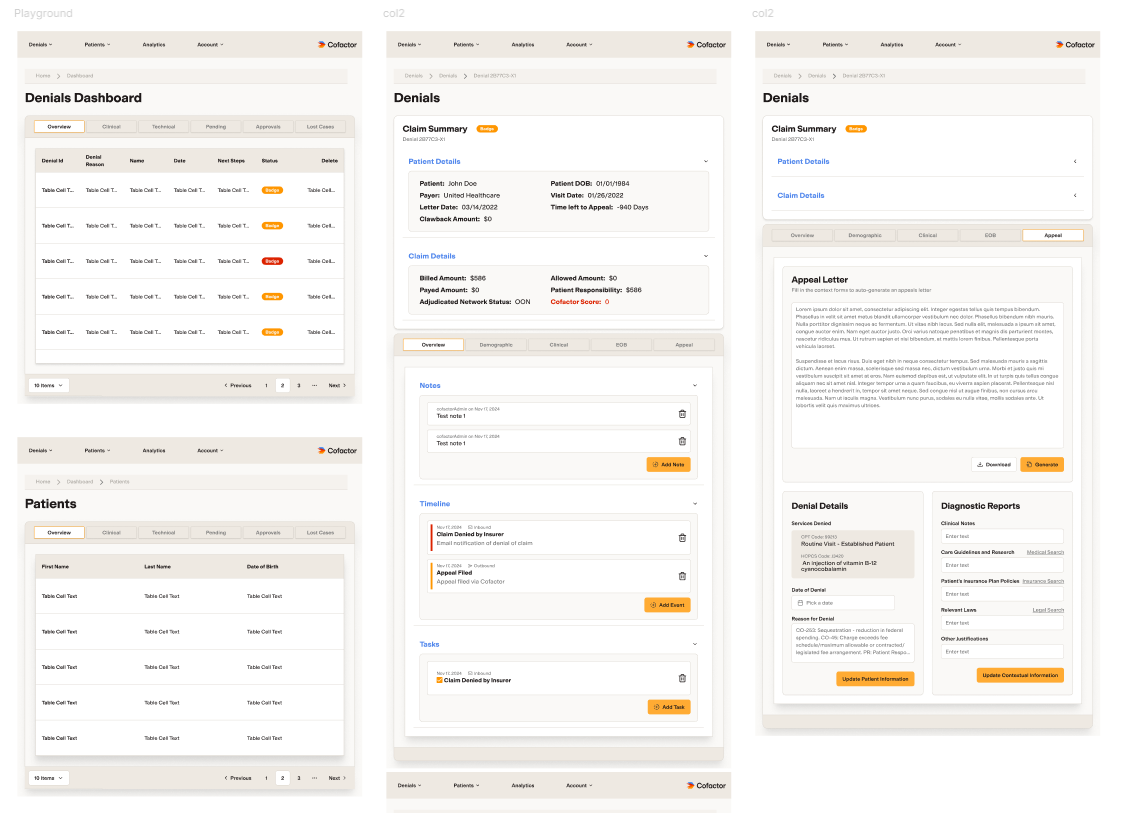1129x813 pixels.
Task: Open 10 Items dropdown on Denials Dashboard
Action: click(x=48, y=385)
